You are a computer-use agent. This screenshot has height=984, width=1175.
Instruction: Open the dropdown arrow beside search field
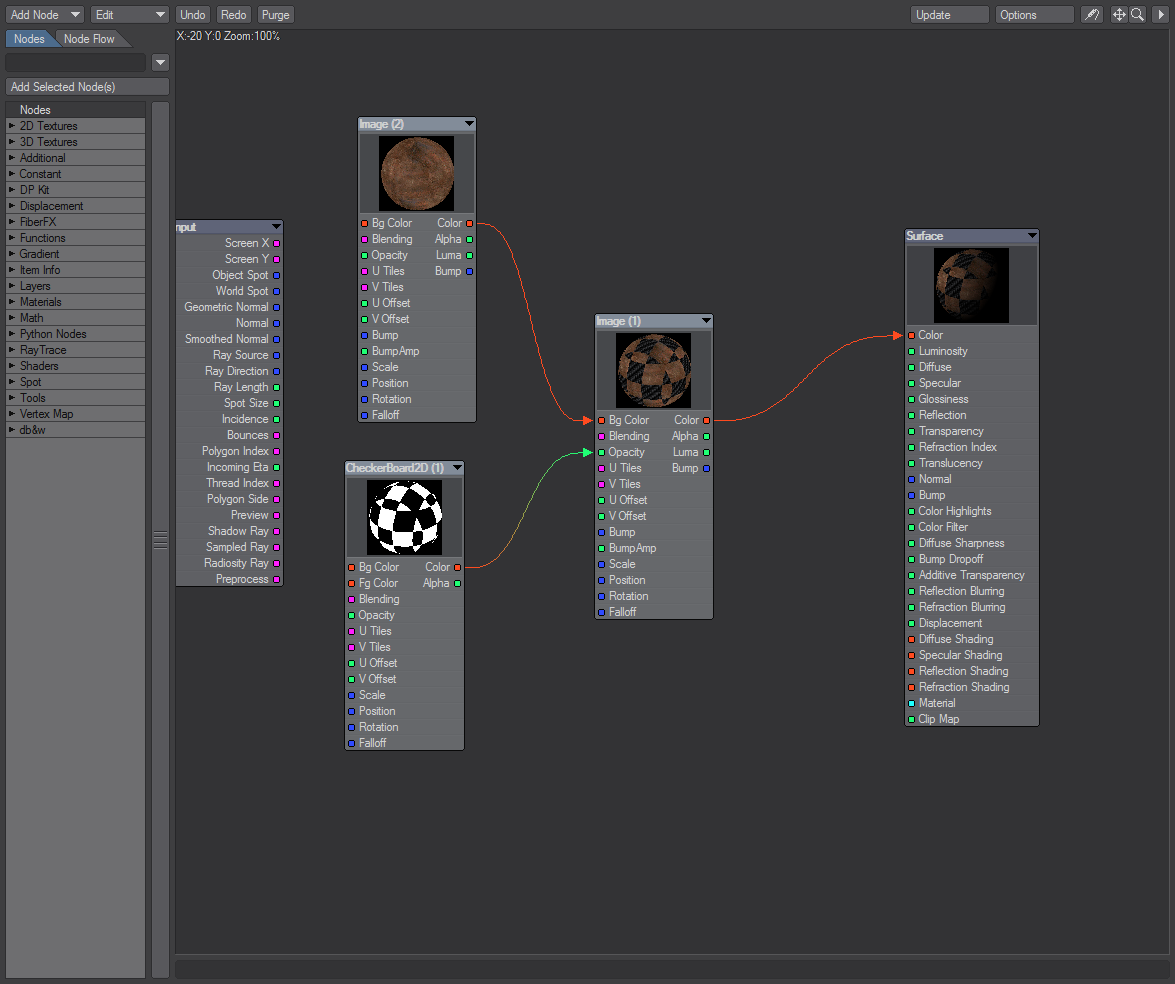160,63
